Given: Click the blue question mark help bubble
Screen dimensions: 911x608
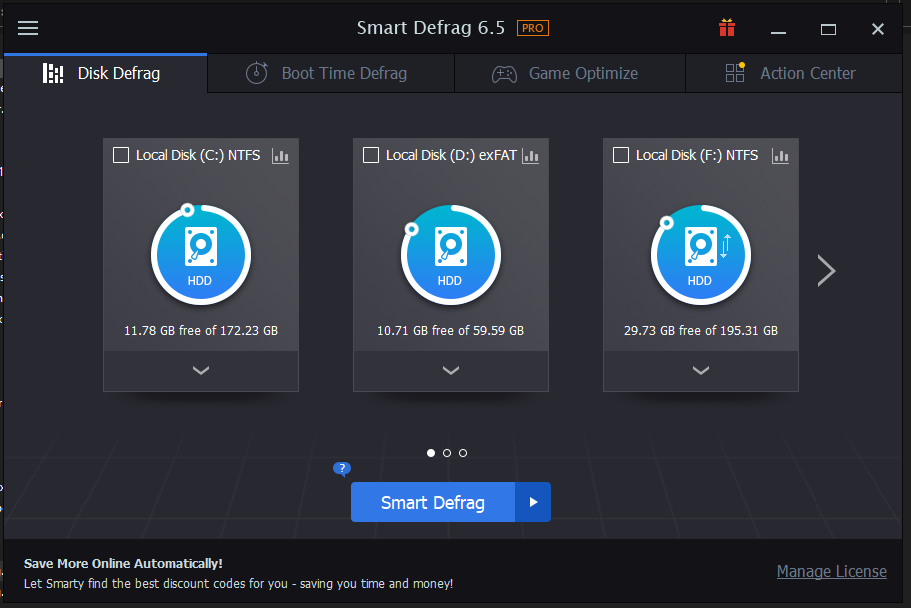Looking at the screenshot, I should (x=342, y=468).
